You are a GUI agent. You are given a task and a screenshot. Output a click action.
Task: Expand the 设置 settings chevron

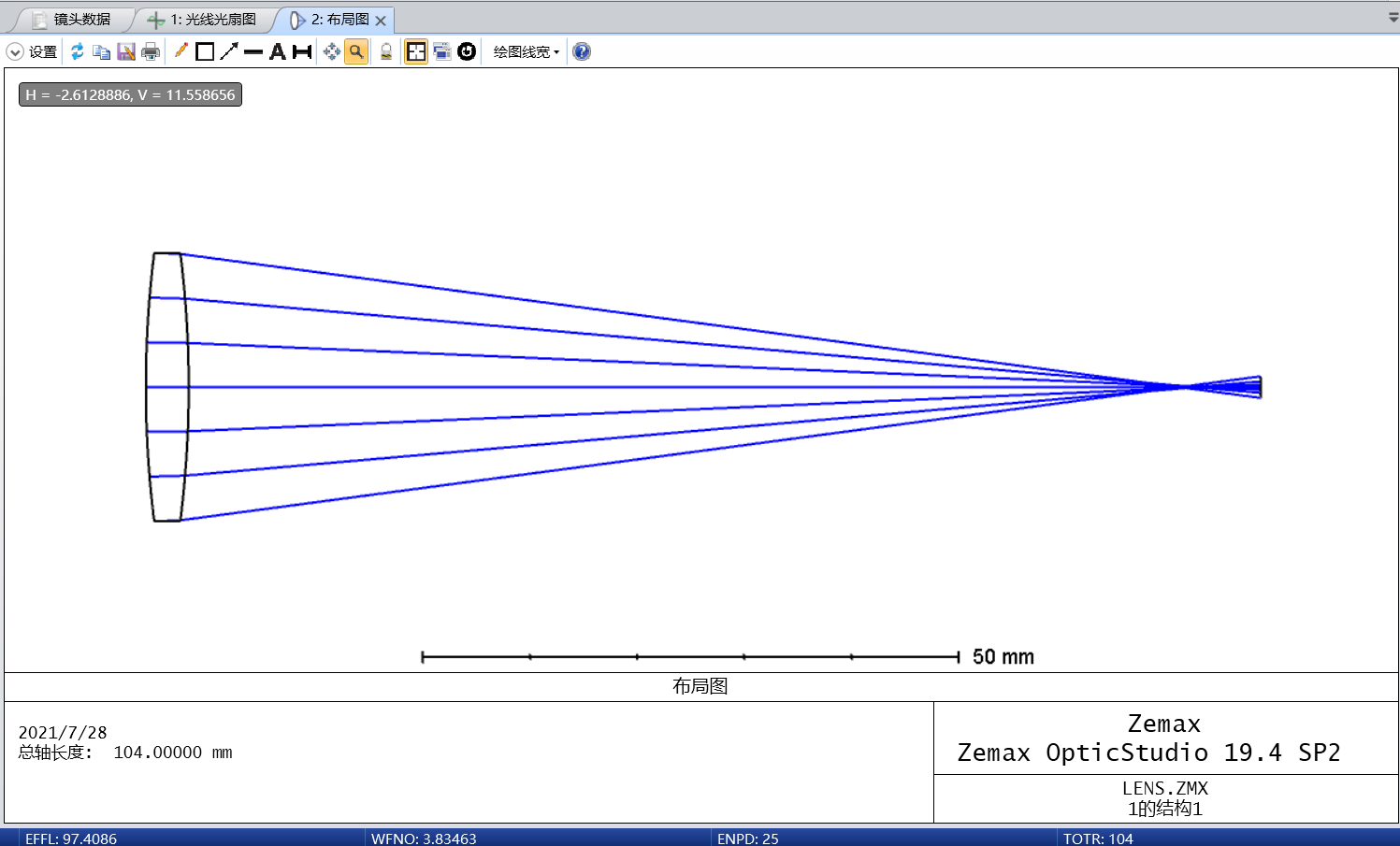point(14,51)
